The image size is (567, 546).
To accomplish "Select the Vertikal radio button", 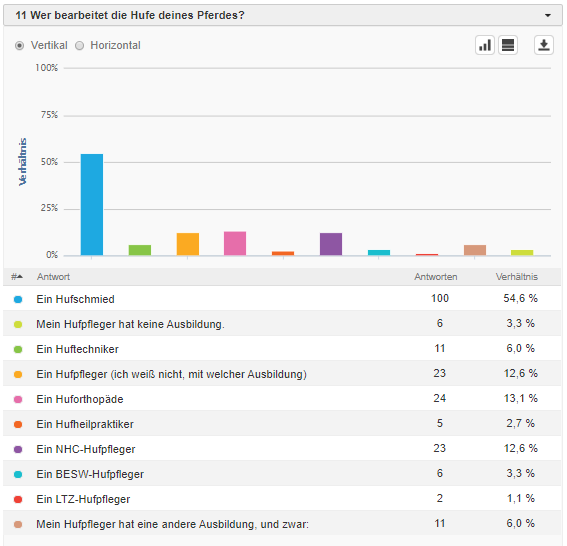I will click(19, 46).
